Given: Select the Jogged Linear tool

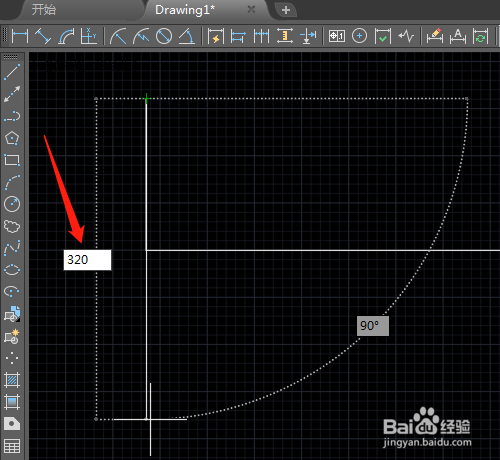Looking at the screenshot, I should pyautogui.click(x=406, y=36).
